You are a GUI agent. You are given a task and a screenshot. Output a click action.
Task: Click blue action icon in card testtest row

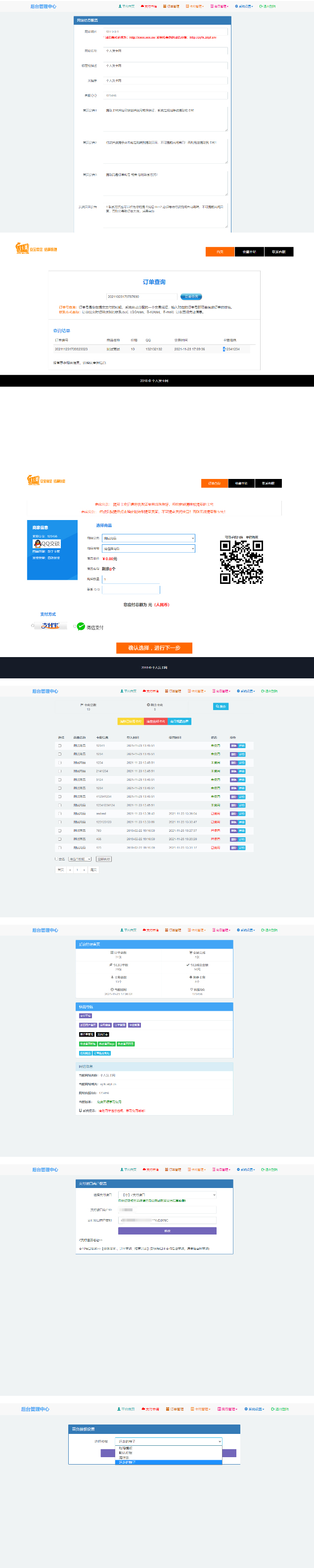click(242, 813)
